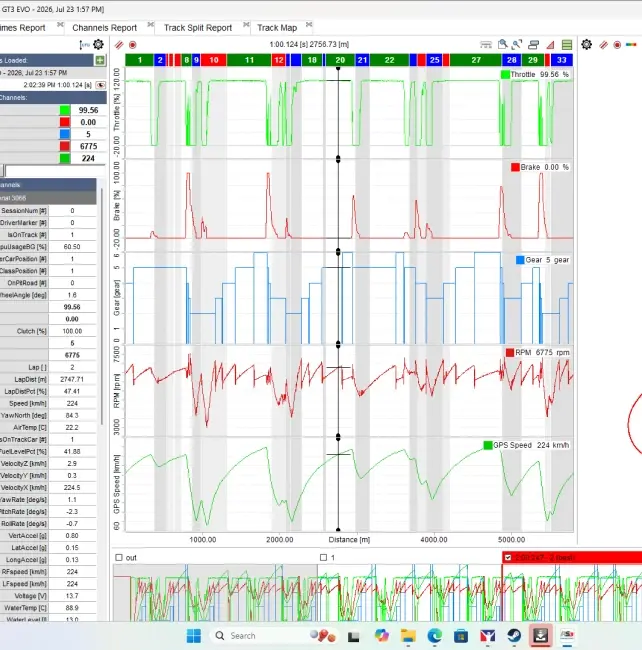Open Microsoft Edge from taskbar
This screenshot has height=650, width=642.
click(x=434, y=635)
